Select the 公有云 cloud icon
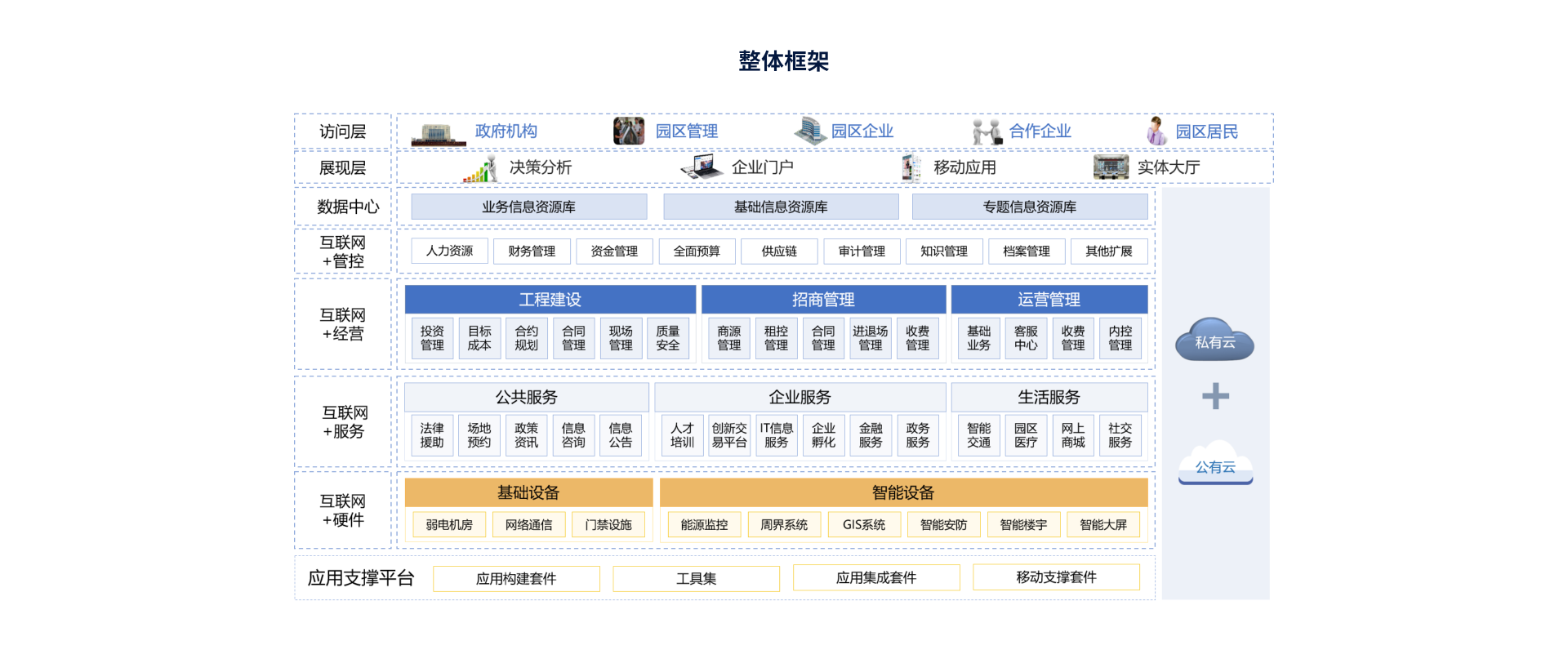The image size is (1568, 650). tap(1215, 465)
